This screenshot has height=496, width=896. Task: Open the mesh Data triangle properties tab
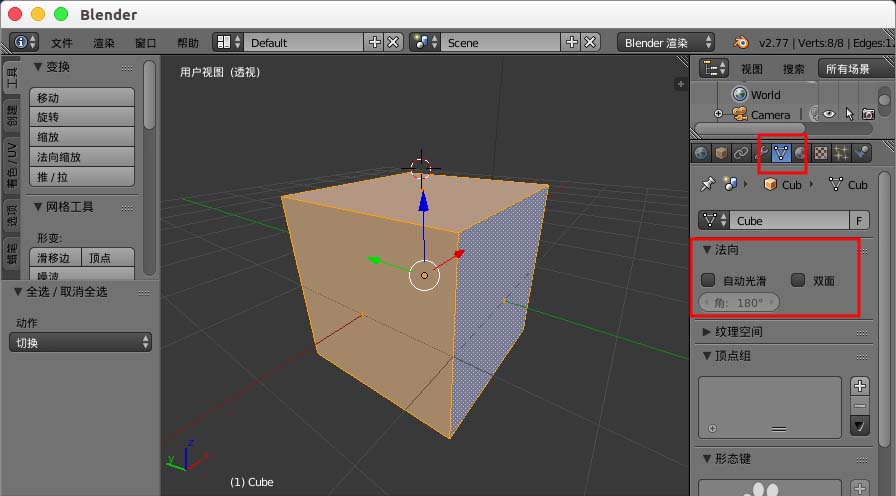click(x=781, y=153)
